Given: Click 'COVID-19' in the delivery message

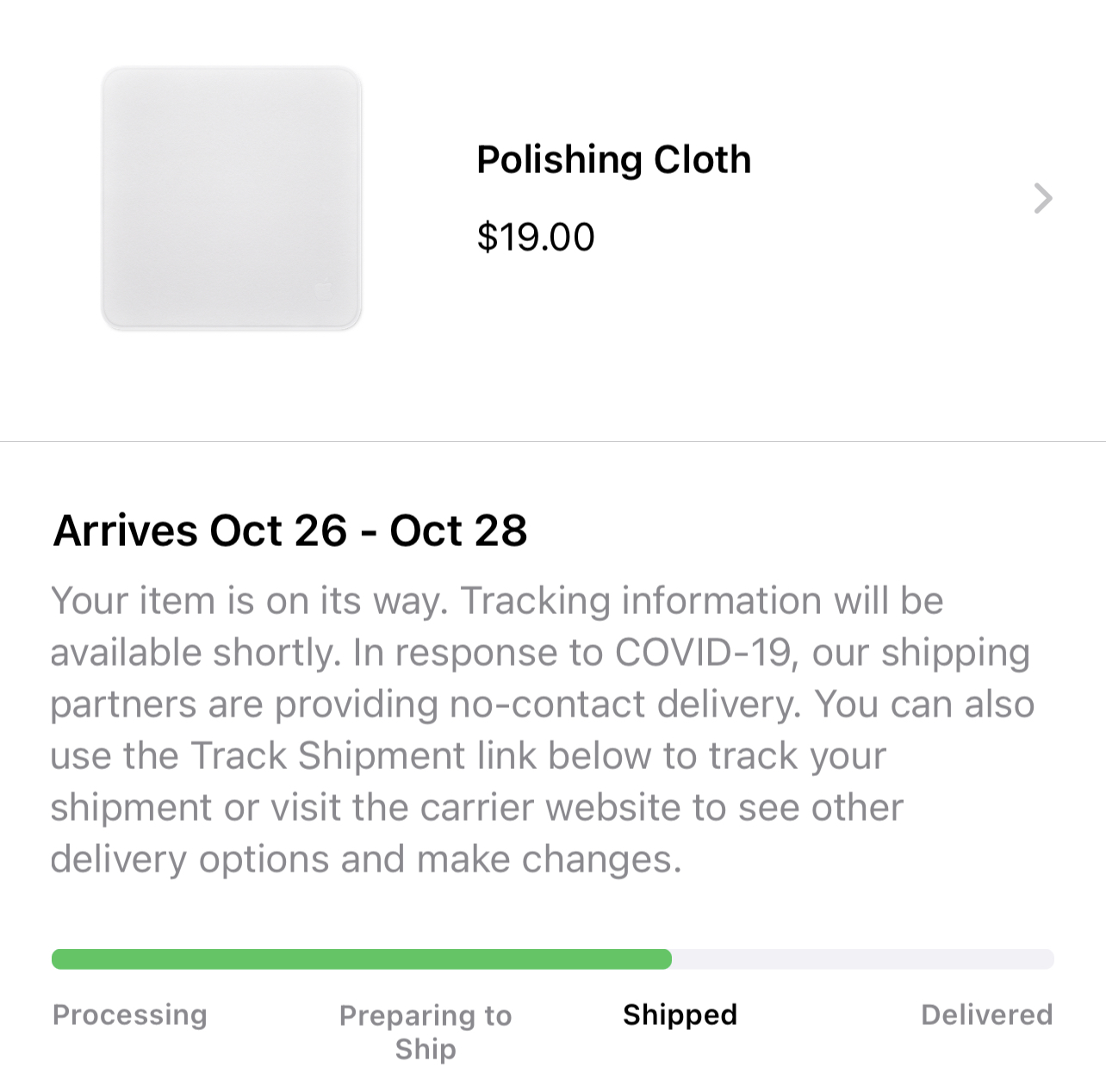Looking at the screenshot, I should (x=702, y=653).
